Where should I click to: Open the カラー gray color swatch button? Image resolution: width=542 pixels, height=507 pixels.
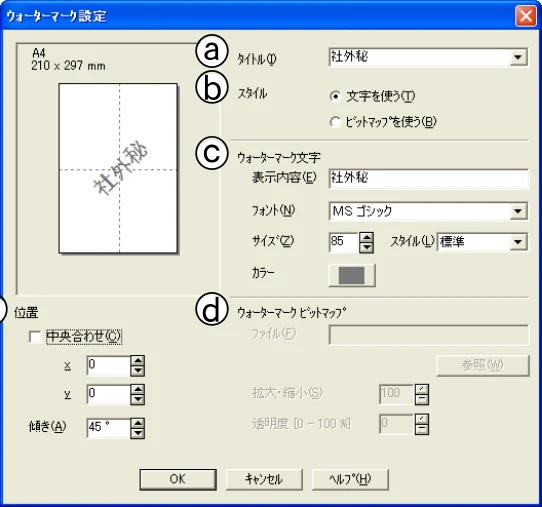click(x=352, y=275)
